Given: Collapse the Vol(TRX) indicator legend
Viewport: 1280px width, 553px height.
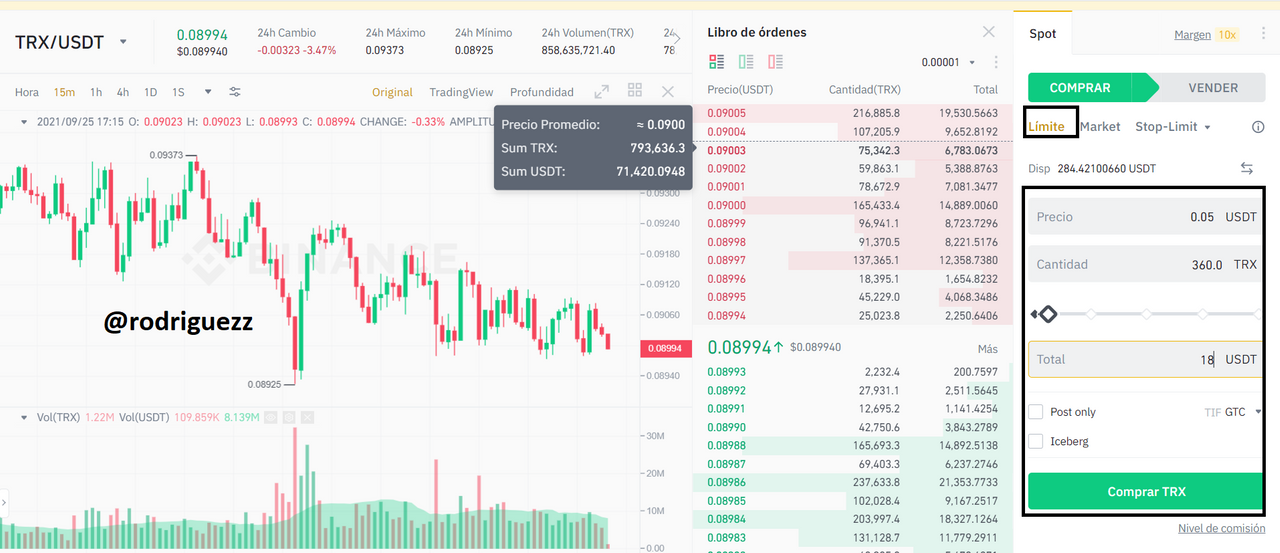Looking at the screenshot, I should (24, 417).
